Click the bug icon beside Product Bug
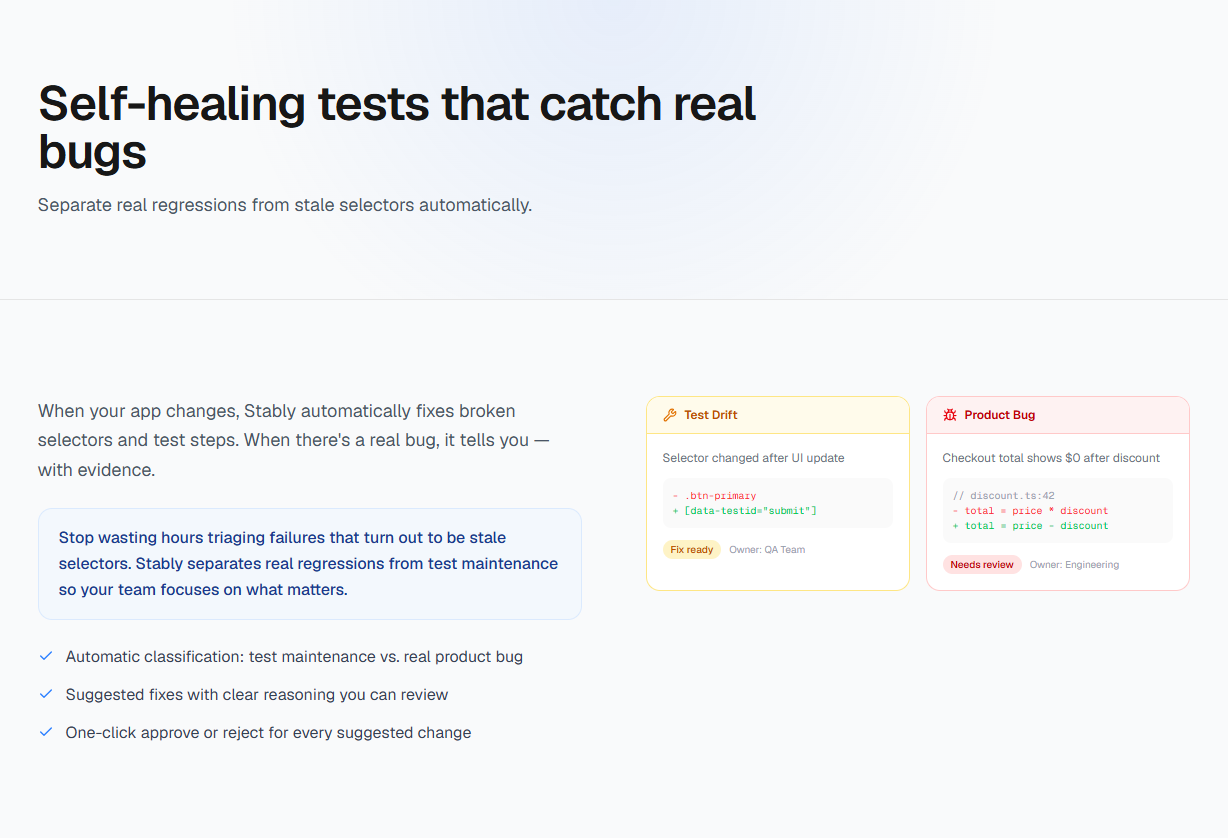Viewport: 1228px width, 838px height. click(x=950, y=415)
